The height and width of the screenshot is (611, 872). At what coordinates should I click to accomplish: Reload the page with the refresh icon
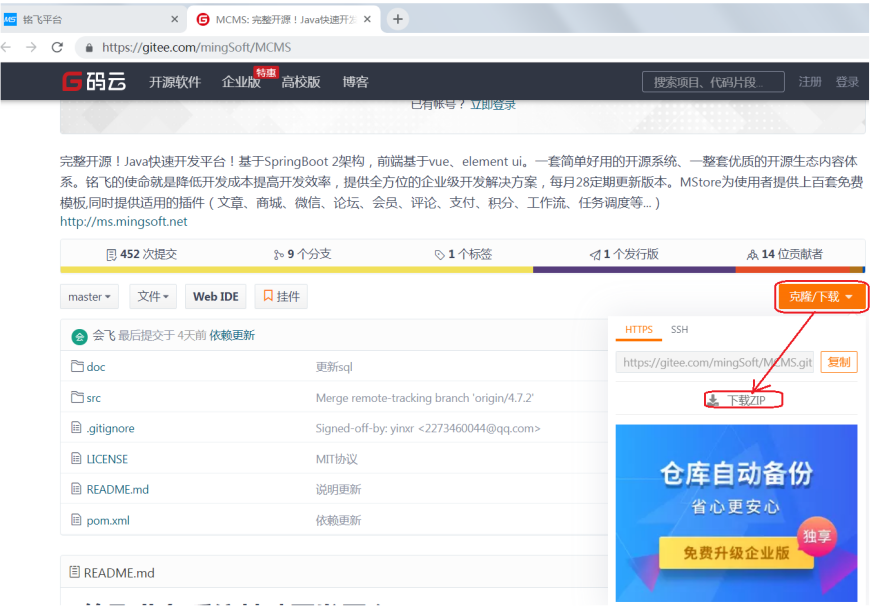pos(57,47)
